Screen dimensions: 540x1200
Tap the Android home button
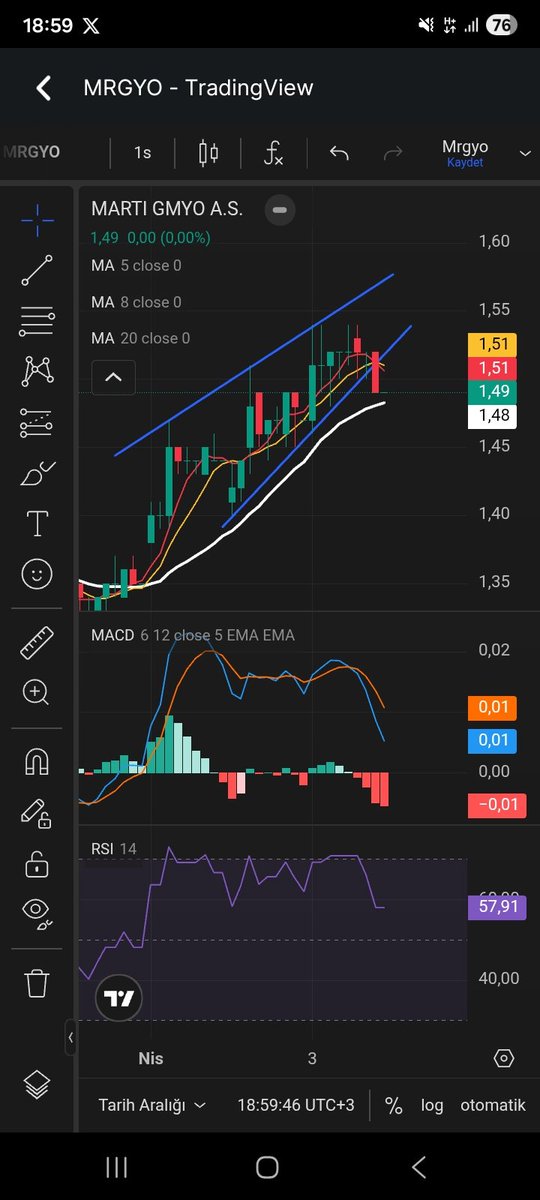click(x=267, y=1166)
